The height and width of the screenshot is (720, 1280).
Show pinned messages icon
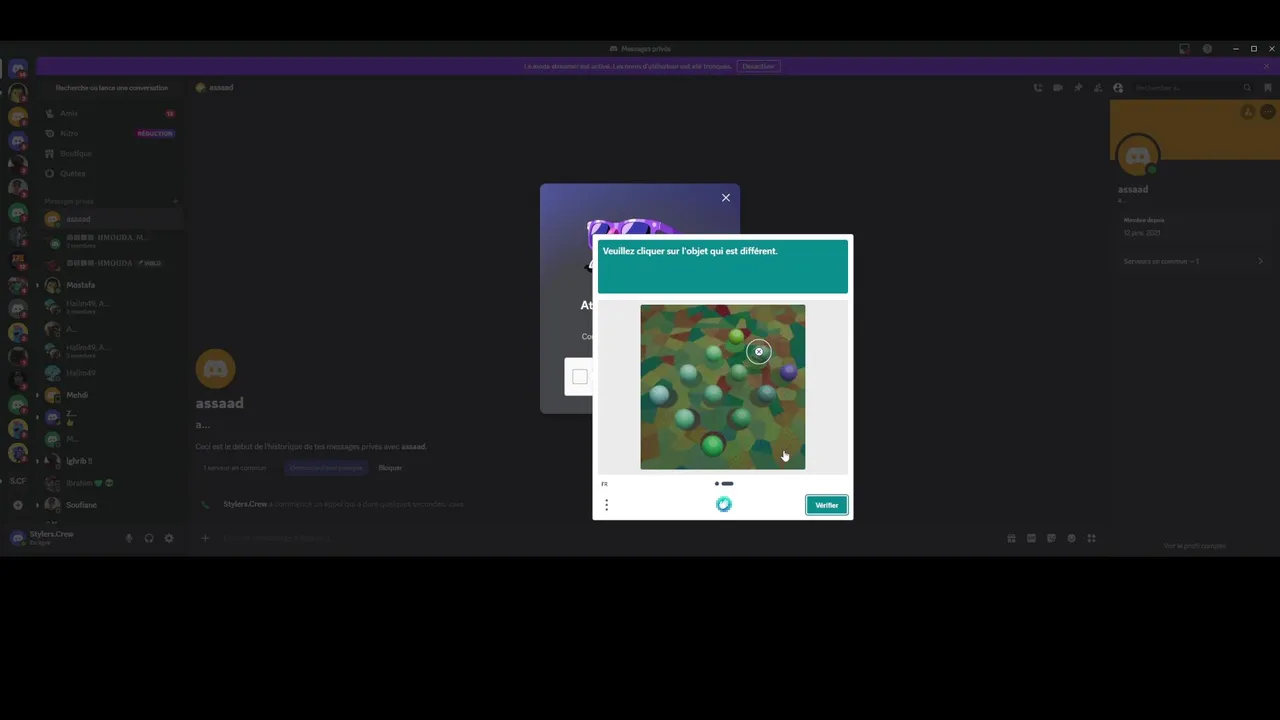coord(1078,88)
